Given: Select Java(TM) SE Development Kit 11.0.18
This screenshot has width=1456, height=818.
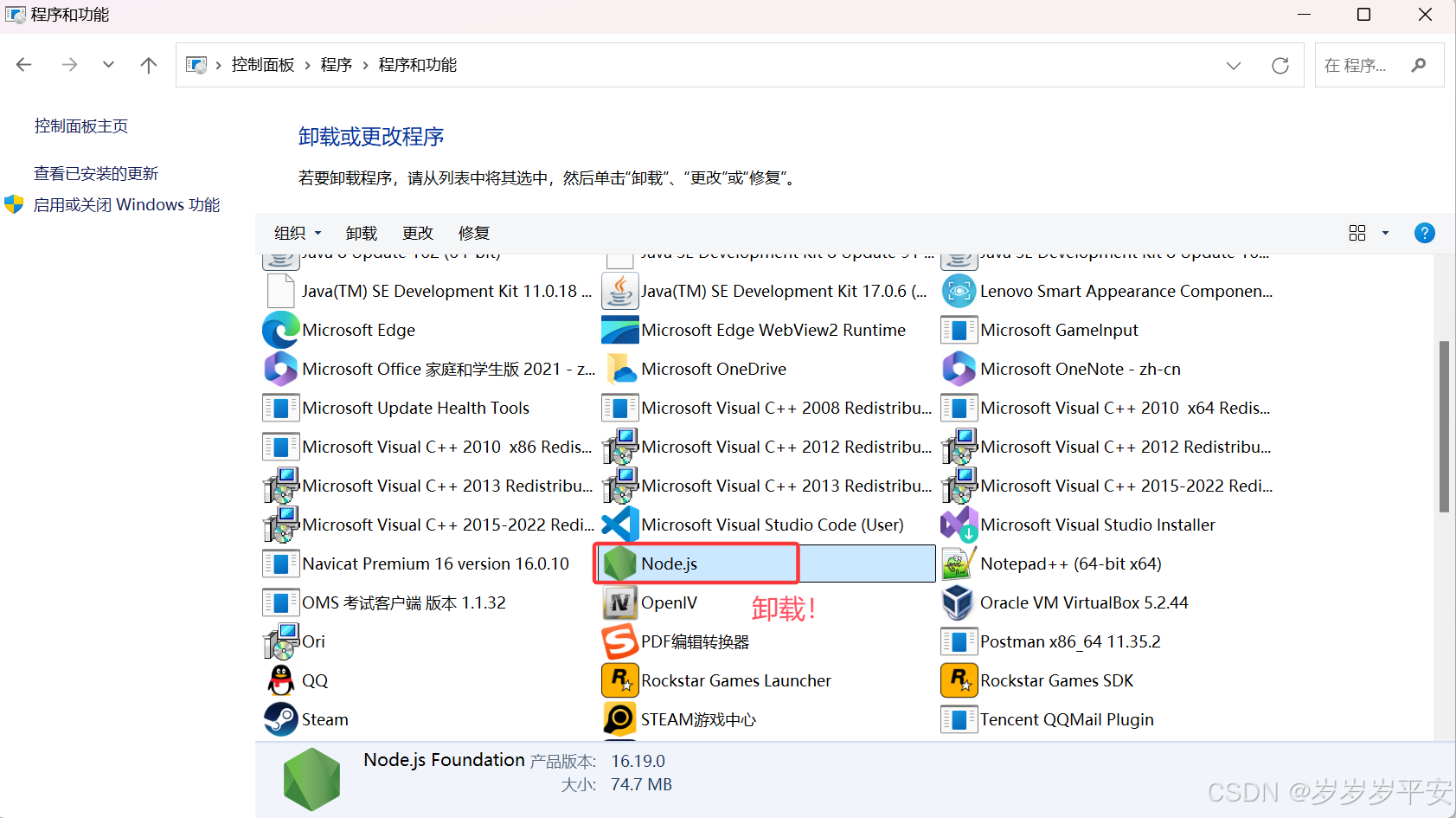Looking at the screenshot, I should pyautogui.click(x=427, y=291).
